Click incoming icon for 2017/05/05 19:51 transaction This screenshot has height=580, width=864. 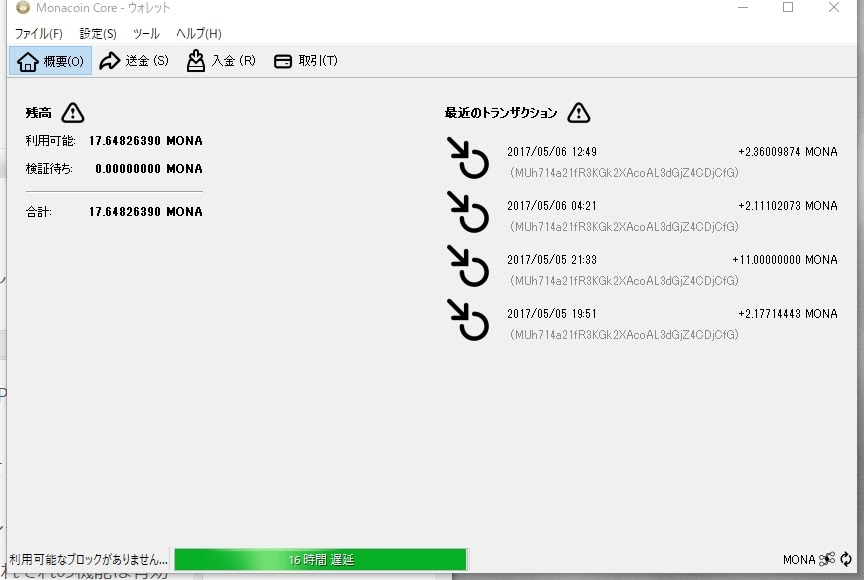pyautogui.click(x=467, y=320)
